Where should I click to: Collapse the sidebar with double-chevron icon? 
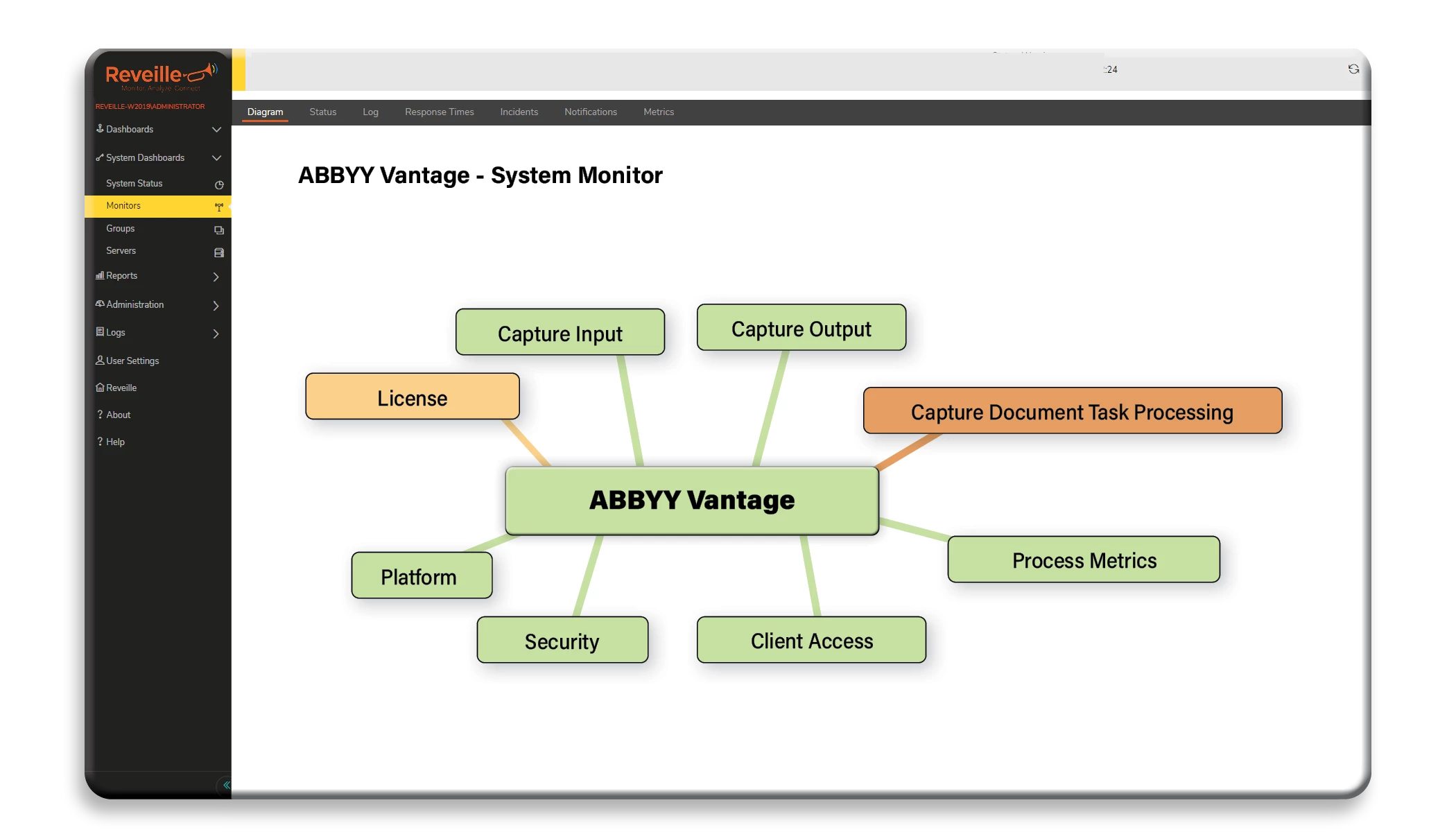click(226, 785)
